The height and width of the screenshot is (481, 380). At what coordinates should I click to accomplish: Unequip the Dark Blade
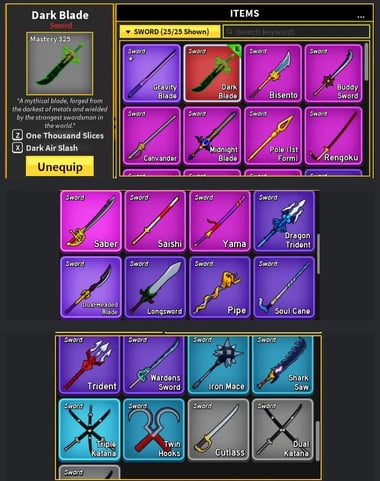pos(60,166)
